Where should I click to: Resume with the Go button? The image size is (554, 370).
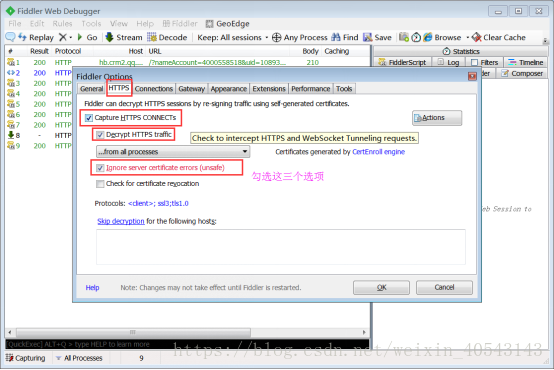(87, 37)
